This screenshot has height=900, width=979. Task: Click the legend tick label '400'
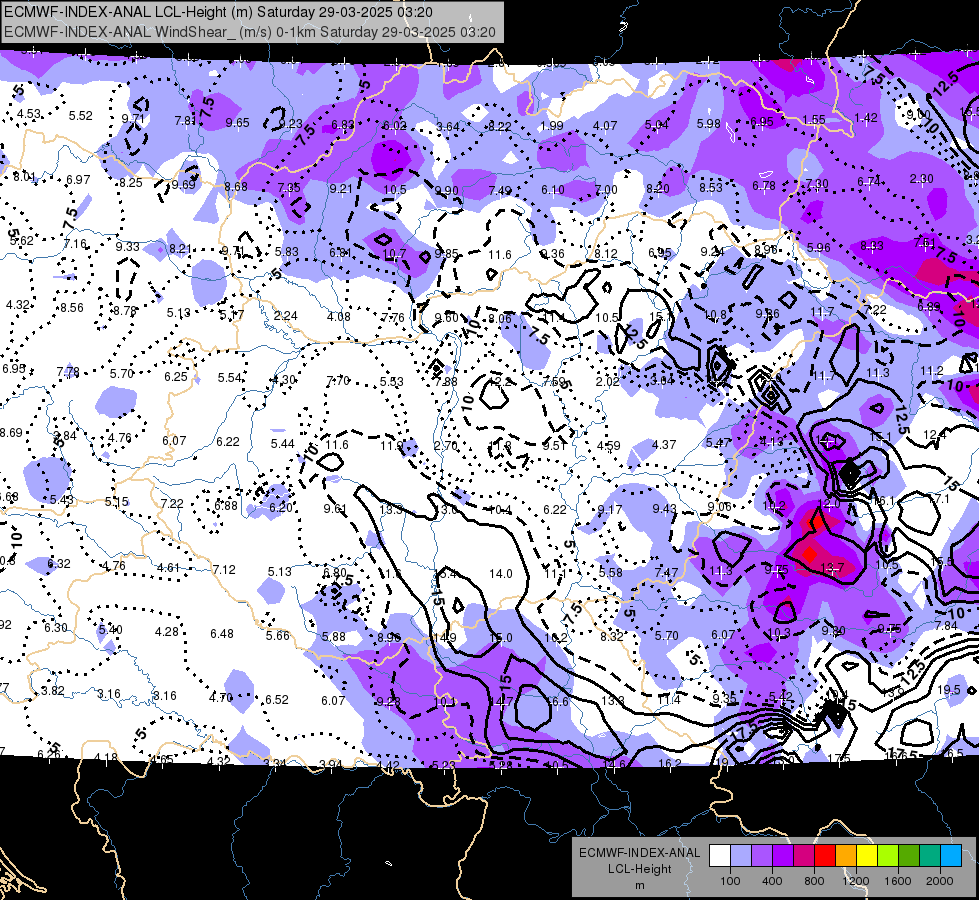click(772, 881)
